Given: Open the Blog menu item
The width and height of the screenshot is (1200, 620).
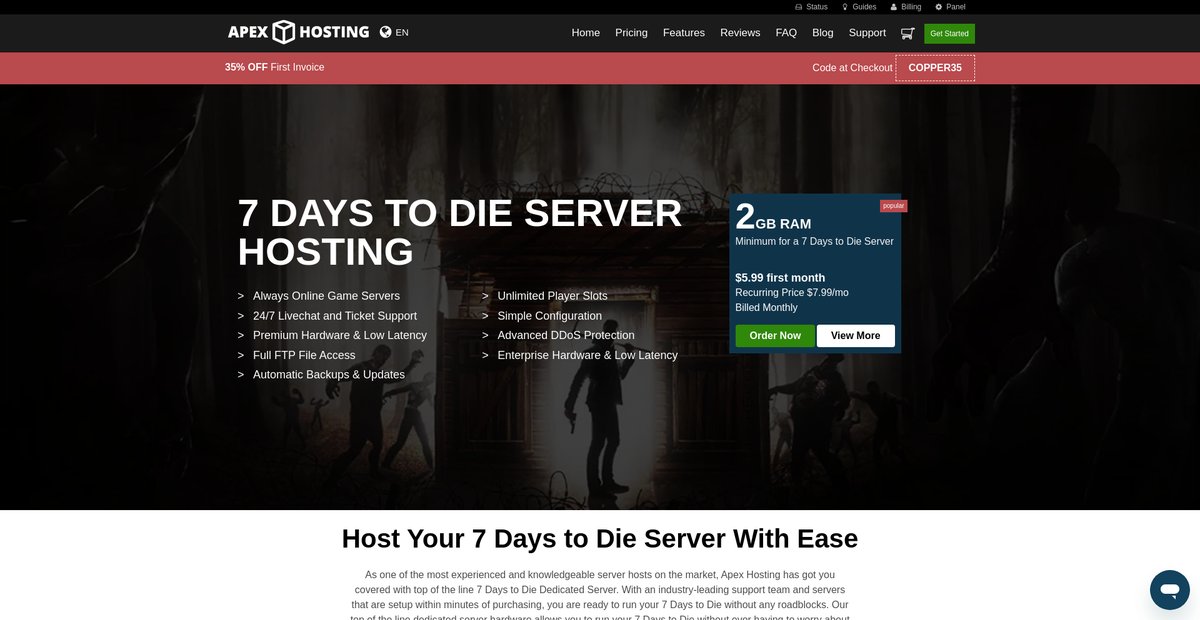Looking at the screenshot, I should coord(823,33).
